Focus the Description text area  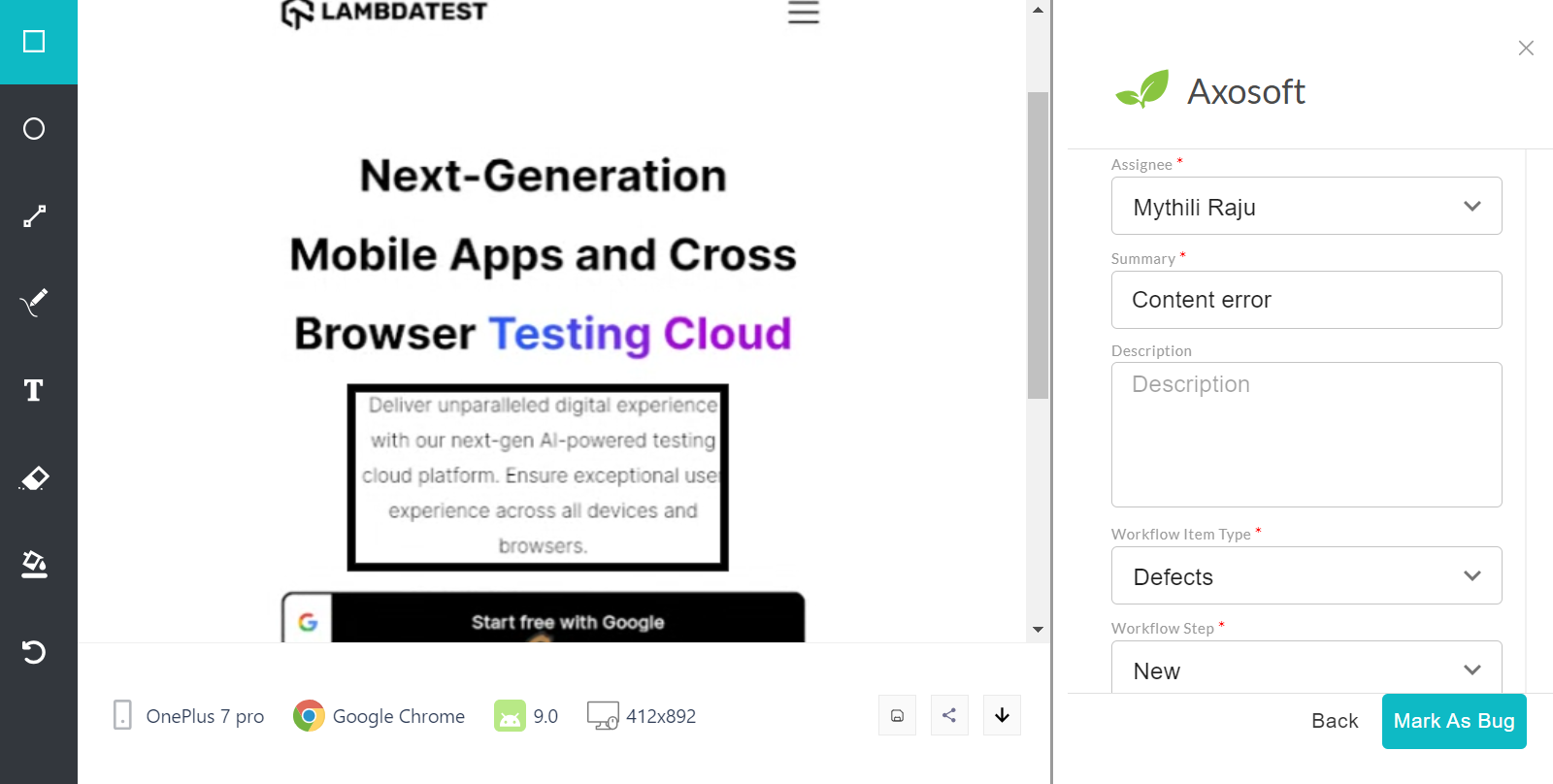(1305, 435)
